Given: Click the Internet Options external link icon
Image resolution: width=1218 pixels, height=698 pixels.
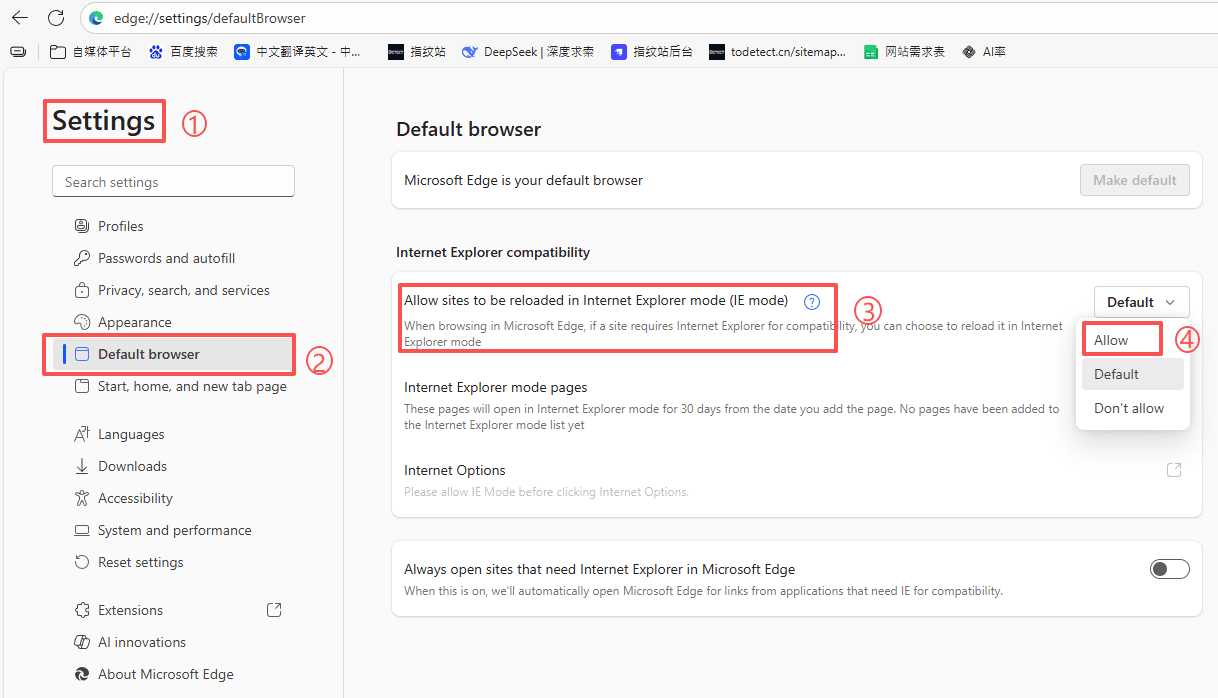Looking at the screenshot, I should [x=1174, y=470].
